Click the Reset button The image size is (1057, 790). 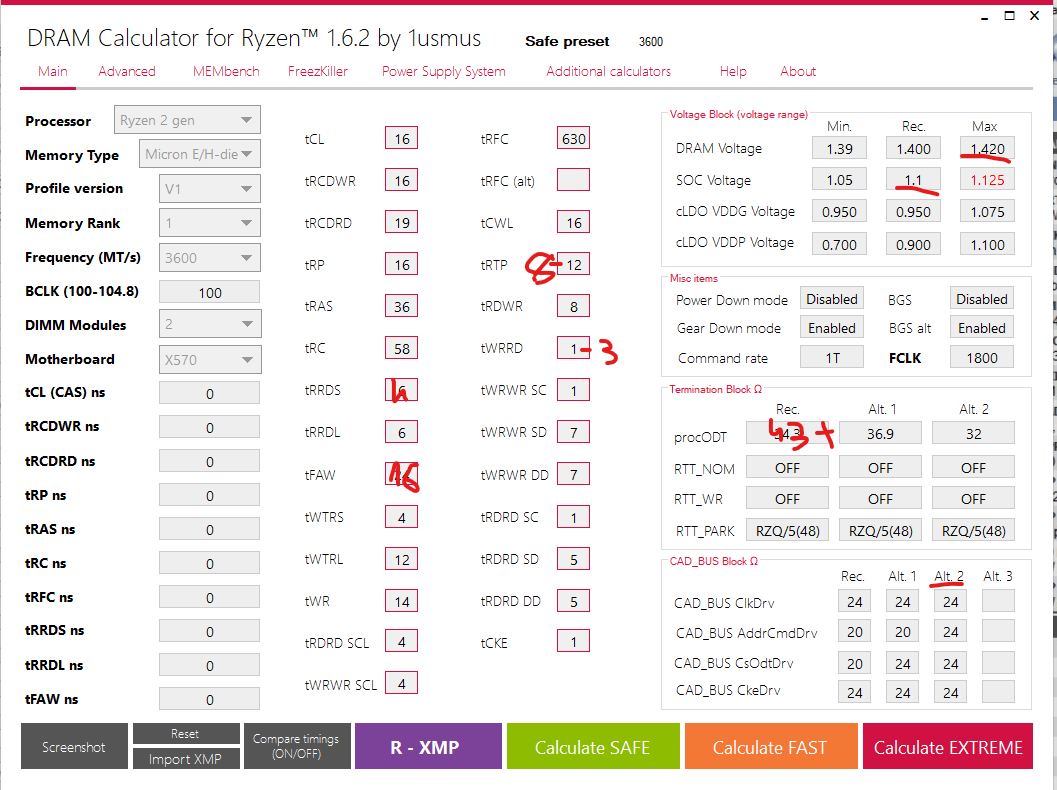[186, 733]
